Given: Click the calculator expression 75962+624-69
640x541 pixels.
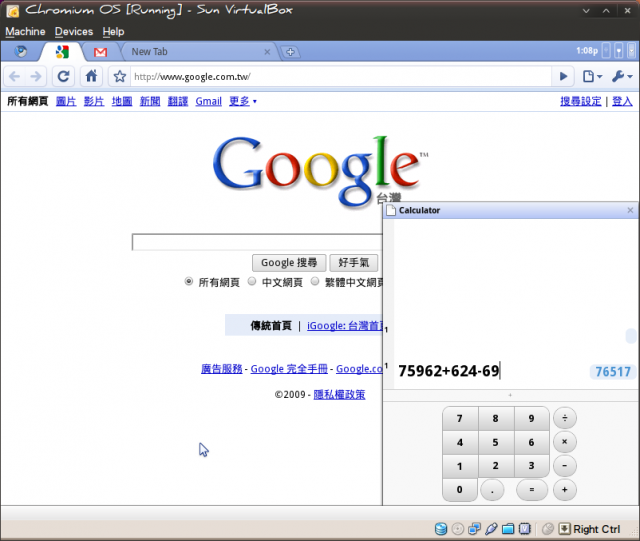Looking at the screenshot, I should click(x=449, y=371).
